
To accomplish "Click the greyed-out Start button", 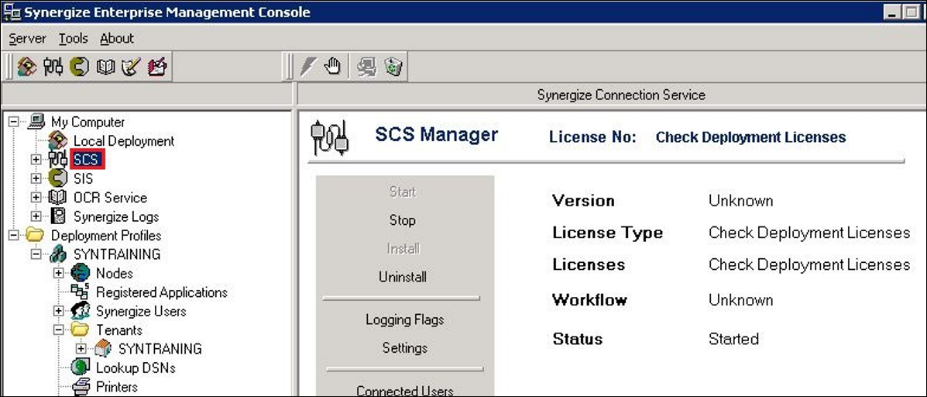I will click(403, 192).
